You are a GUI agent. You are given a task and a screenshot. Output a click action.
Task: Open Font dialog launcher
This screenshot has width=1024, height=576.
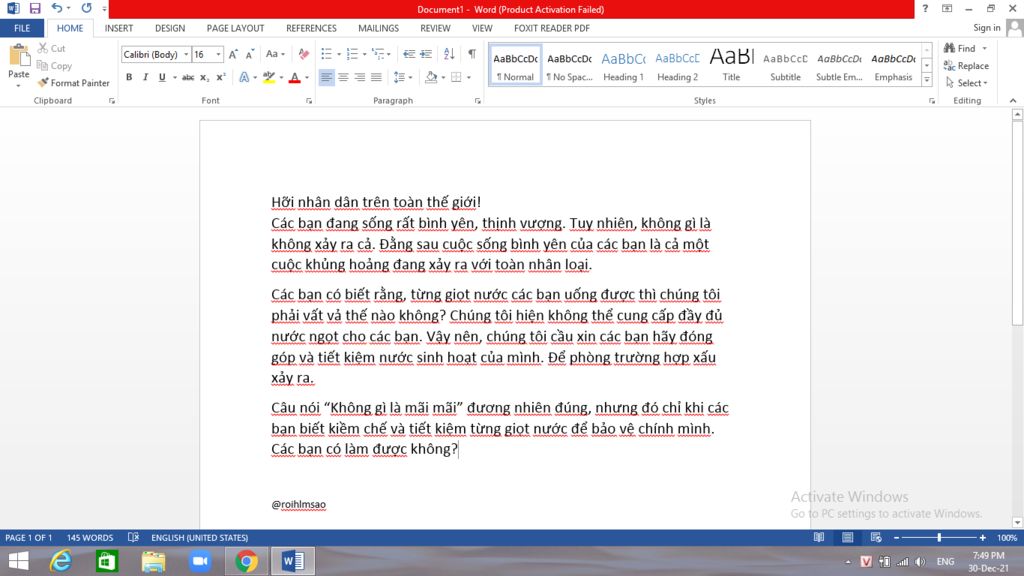click(x=309, y=101)
